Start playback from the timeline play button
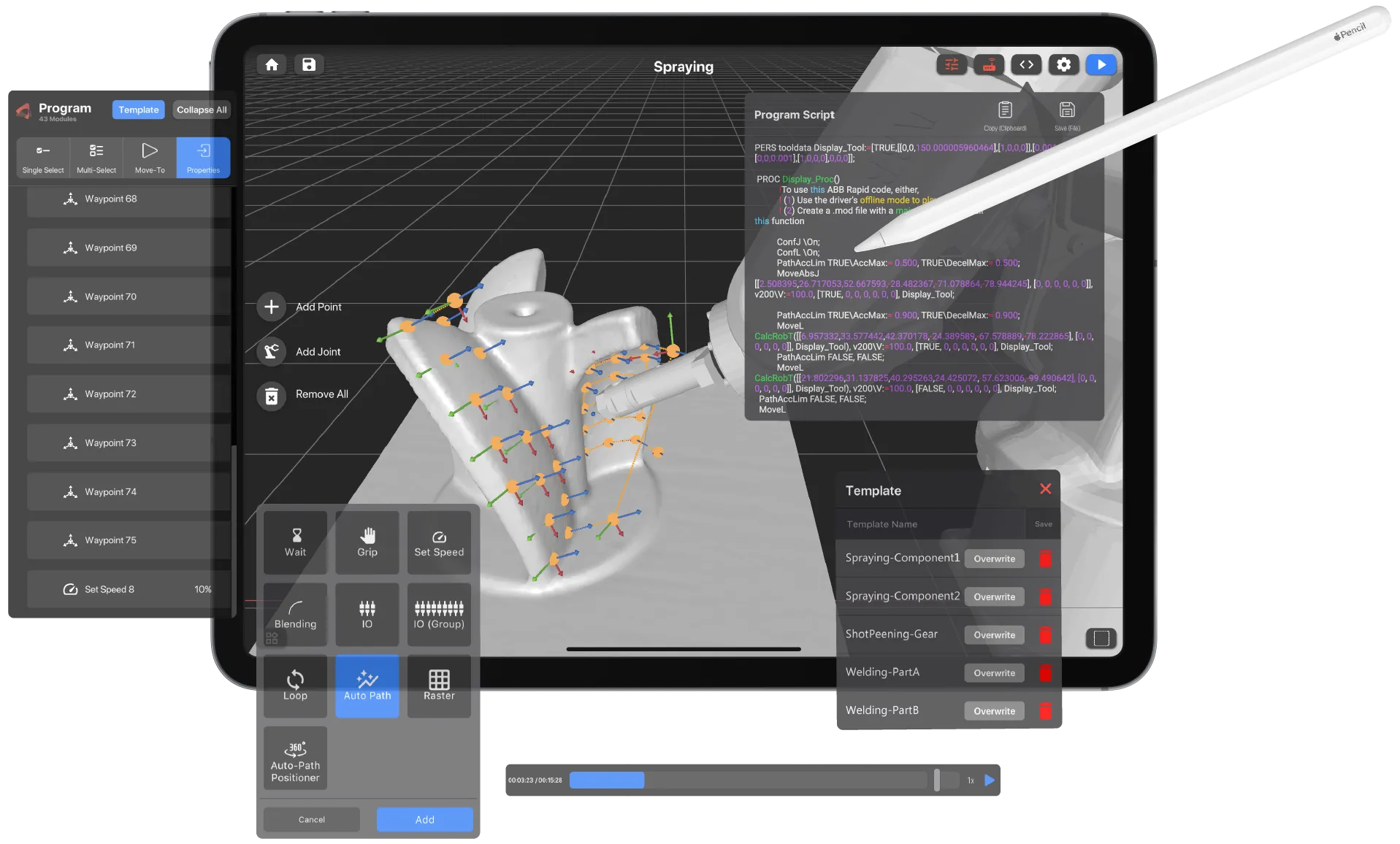The width and height of the screenshot is (1400, 844). 990,780
